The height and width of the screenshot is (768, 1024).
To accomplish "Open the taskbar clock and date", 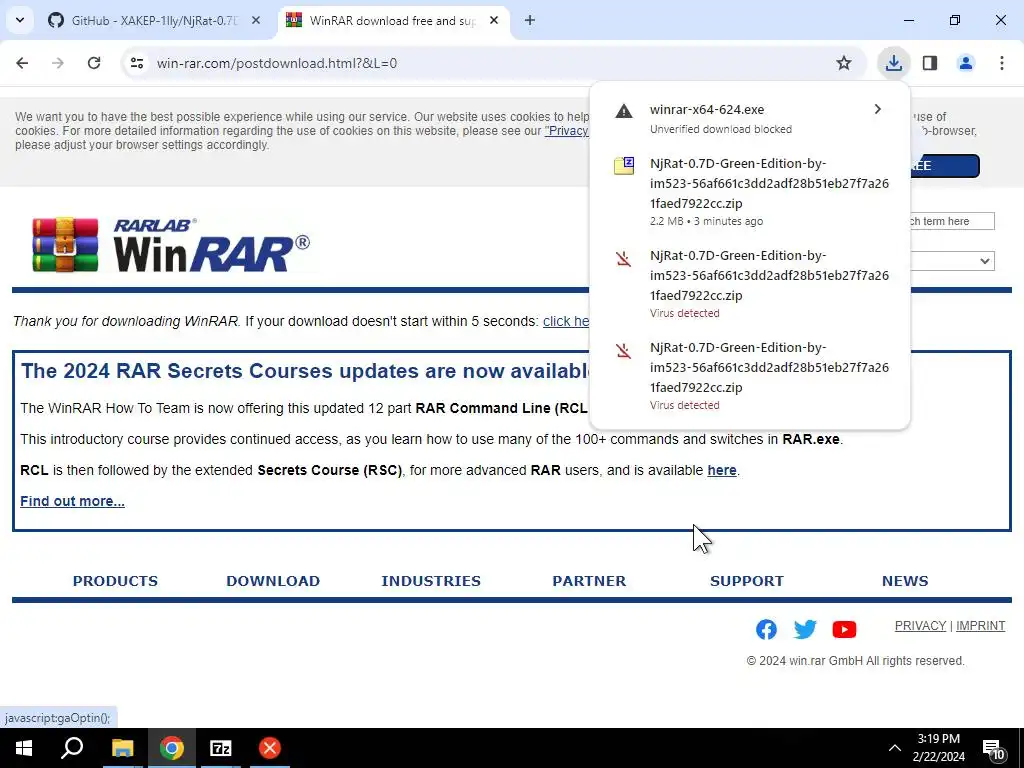I will (938, 748).
